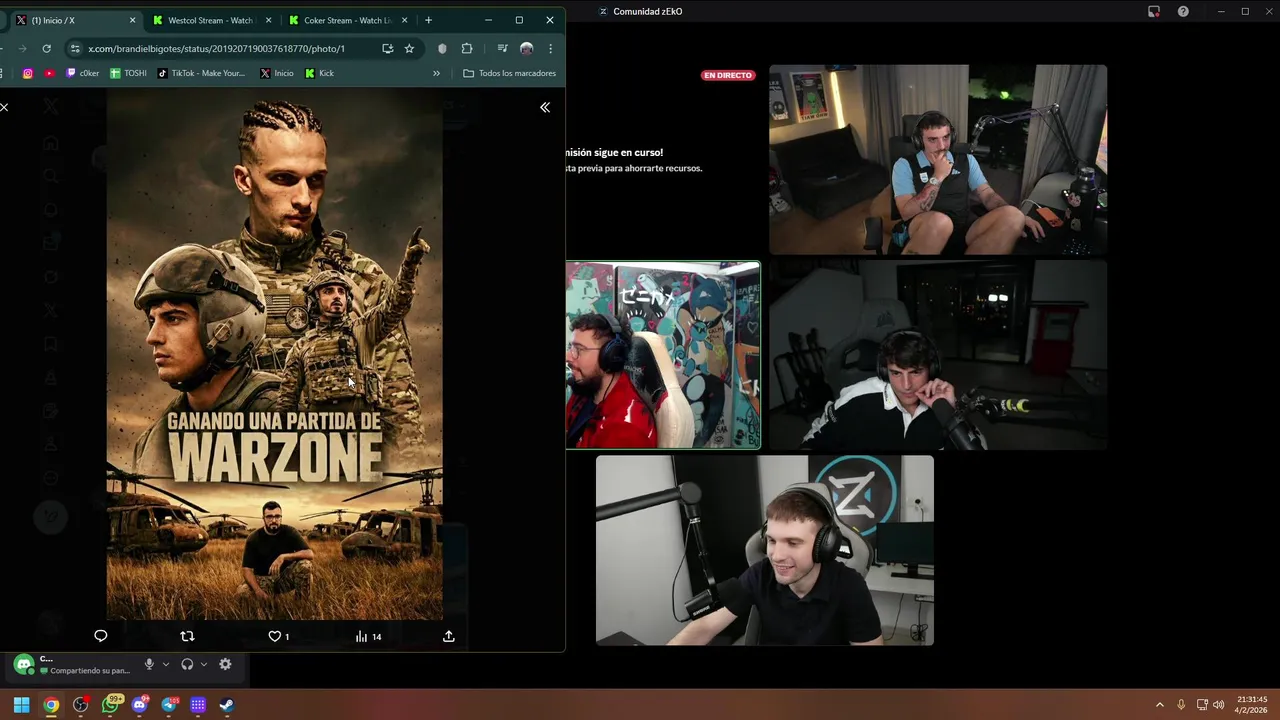
Task: Open the taskbar clock showing 21:31:45
Action: 1252,705
